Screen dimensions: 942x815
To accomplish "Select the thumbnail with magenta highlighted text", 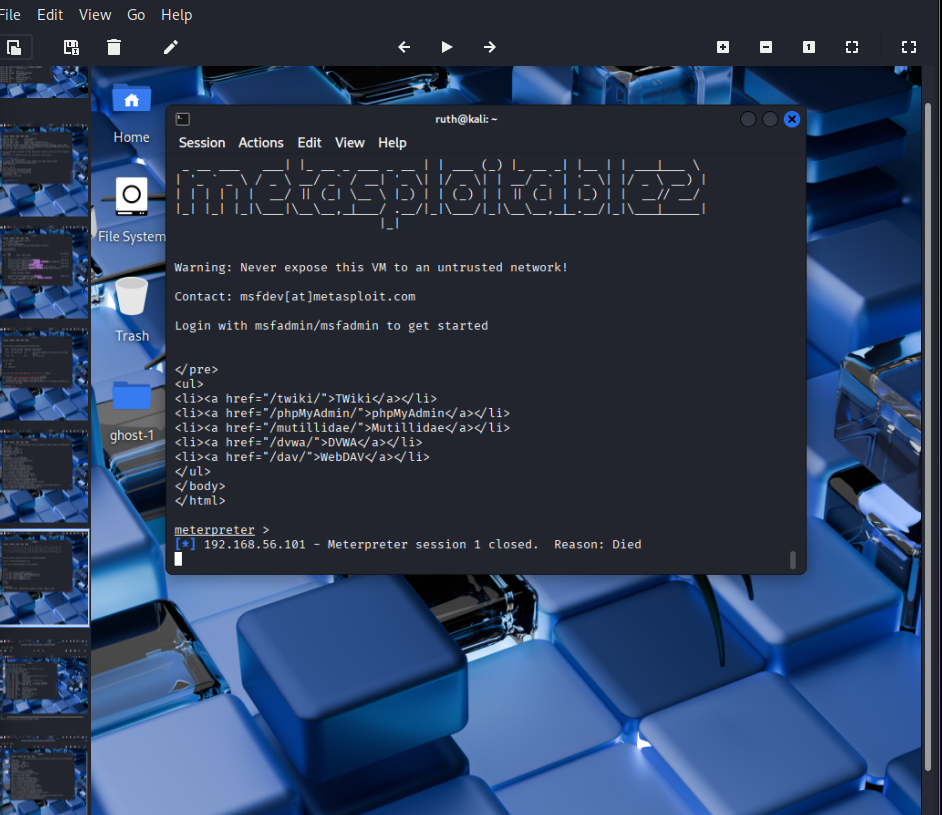I will tap(44, 271).
